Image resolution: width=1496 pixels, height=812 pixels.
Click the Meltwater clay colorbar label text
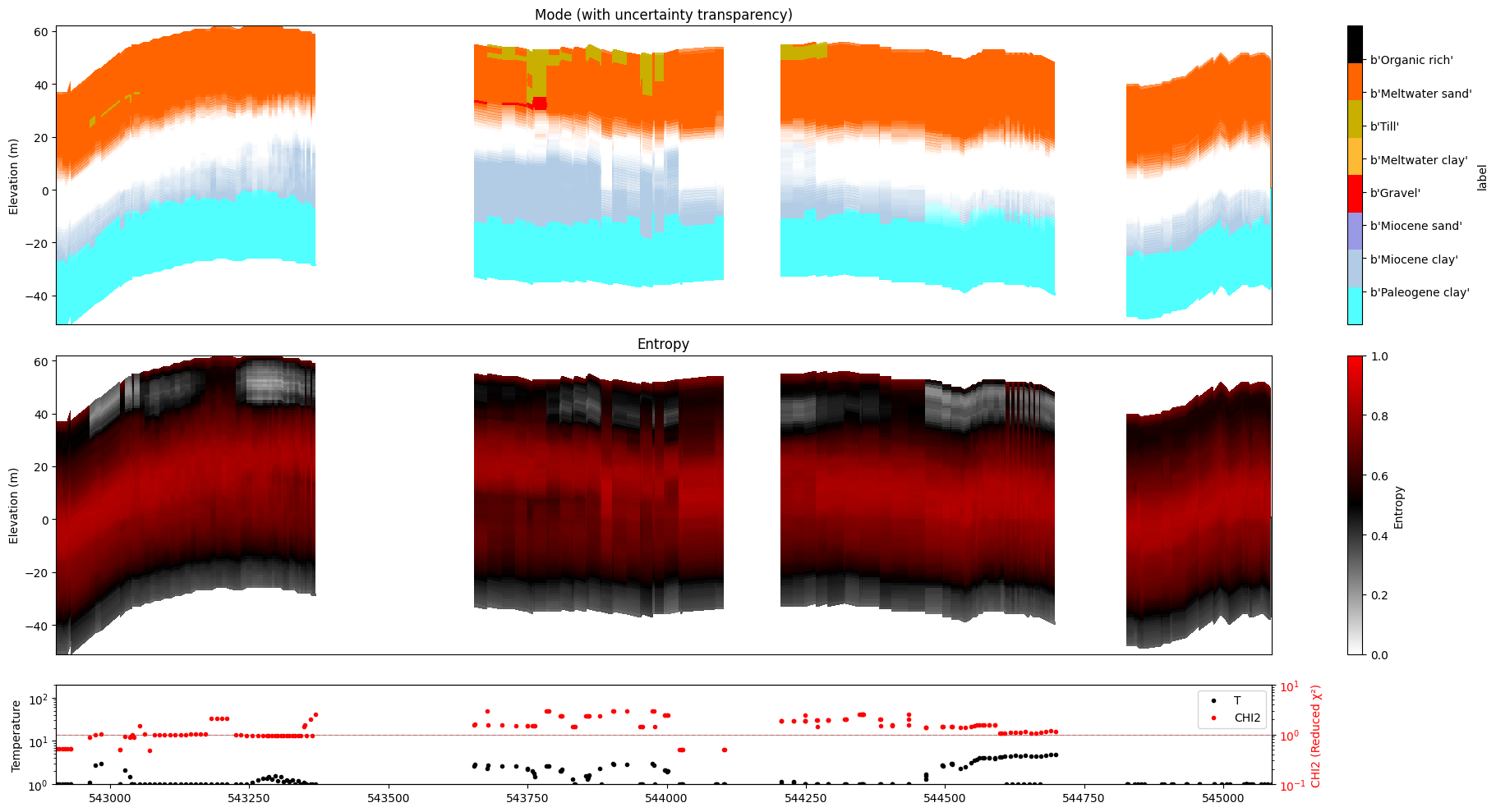(1418, 160)
